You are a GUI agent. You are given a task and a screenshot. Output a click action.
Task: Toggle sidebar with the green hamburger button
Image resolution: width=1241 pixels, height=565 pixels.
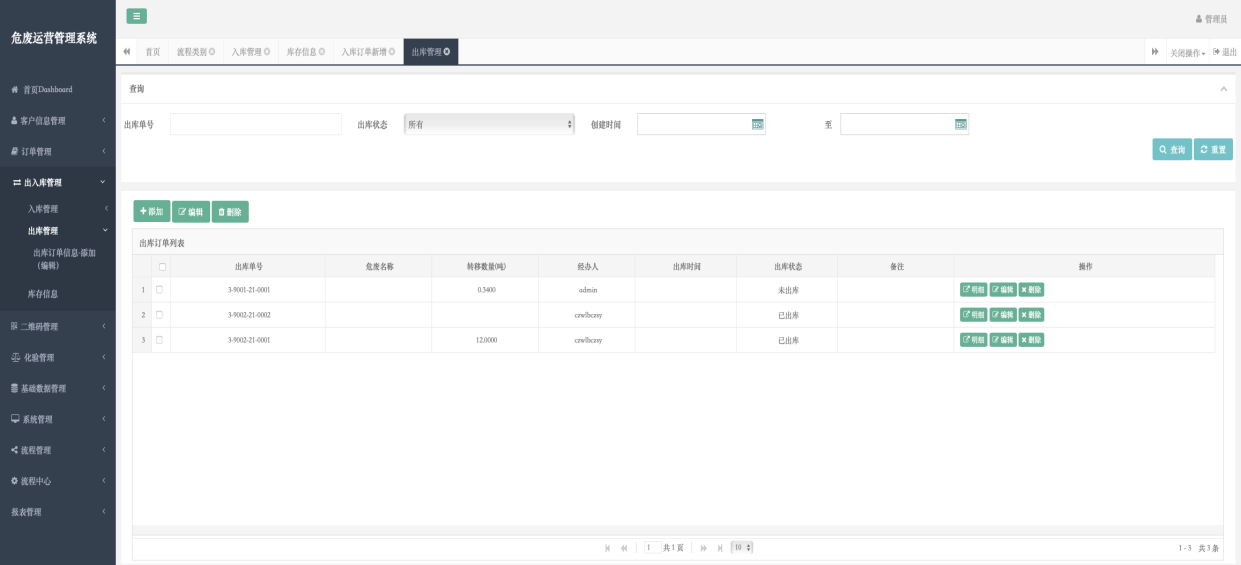136,16
